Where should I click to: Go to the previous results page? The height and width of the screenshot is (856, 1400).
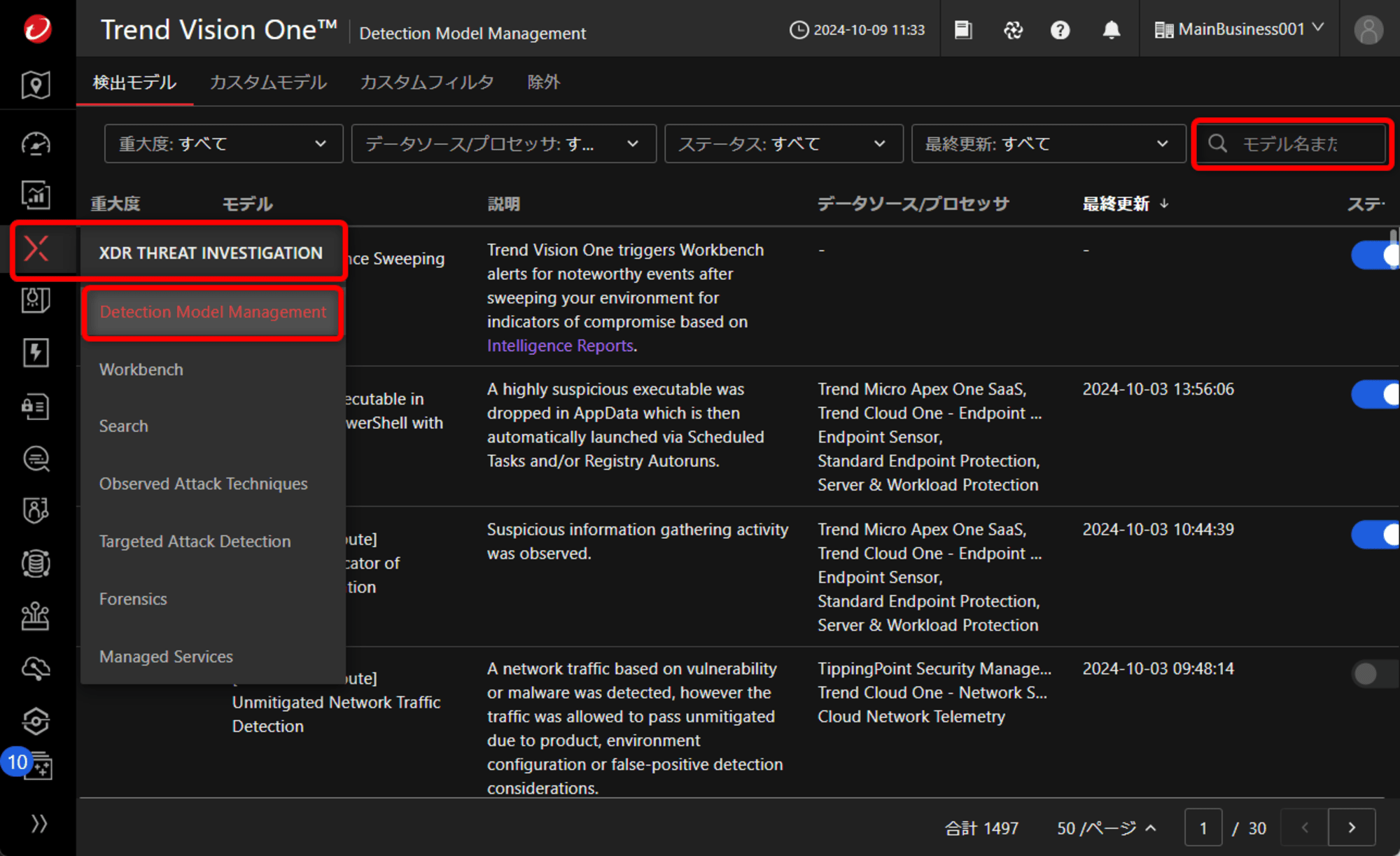point(1305,828)
